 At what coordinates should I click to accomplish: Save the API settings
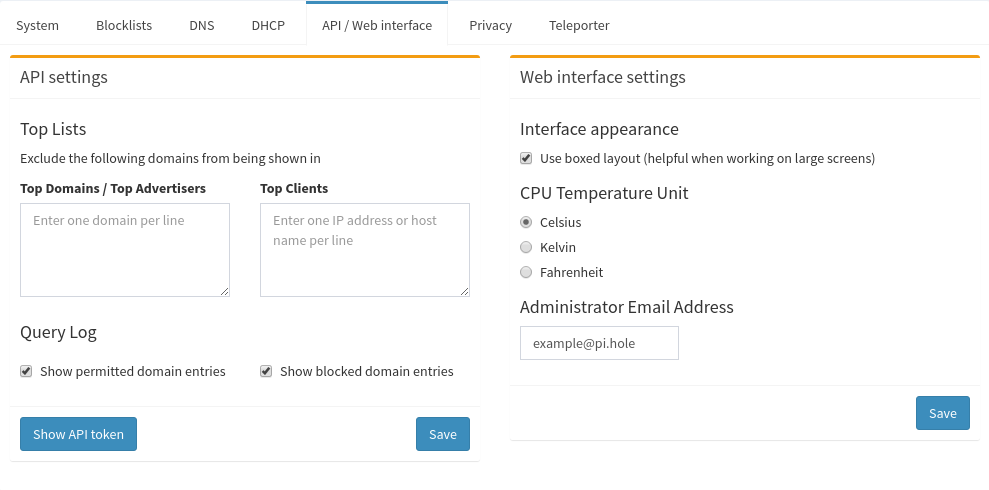(442, 434)
